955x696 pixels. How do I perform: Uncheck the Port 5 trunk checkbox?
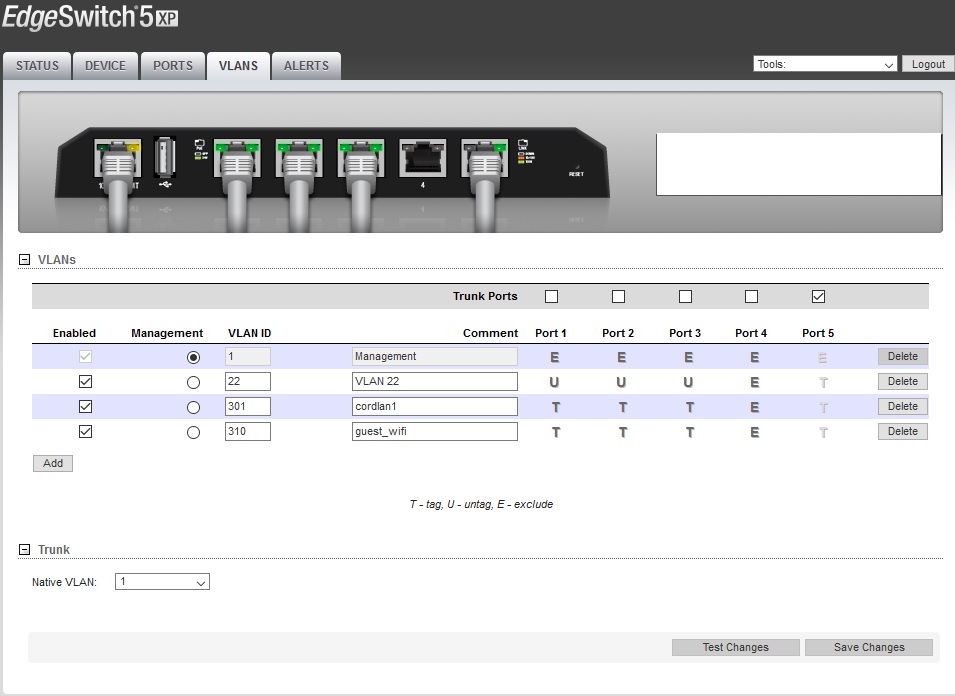[819, 297]
